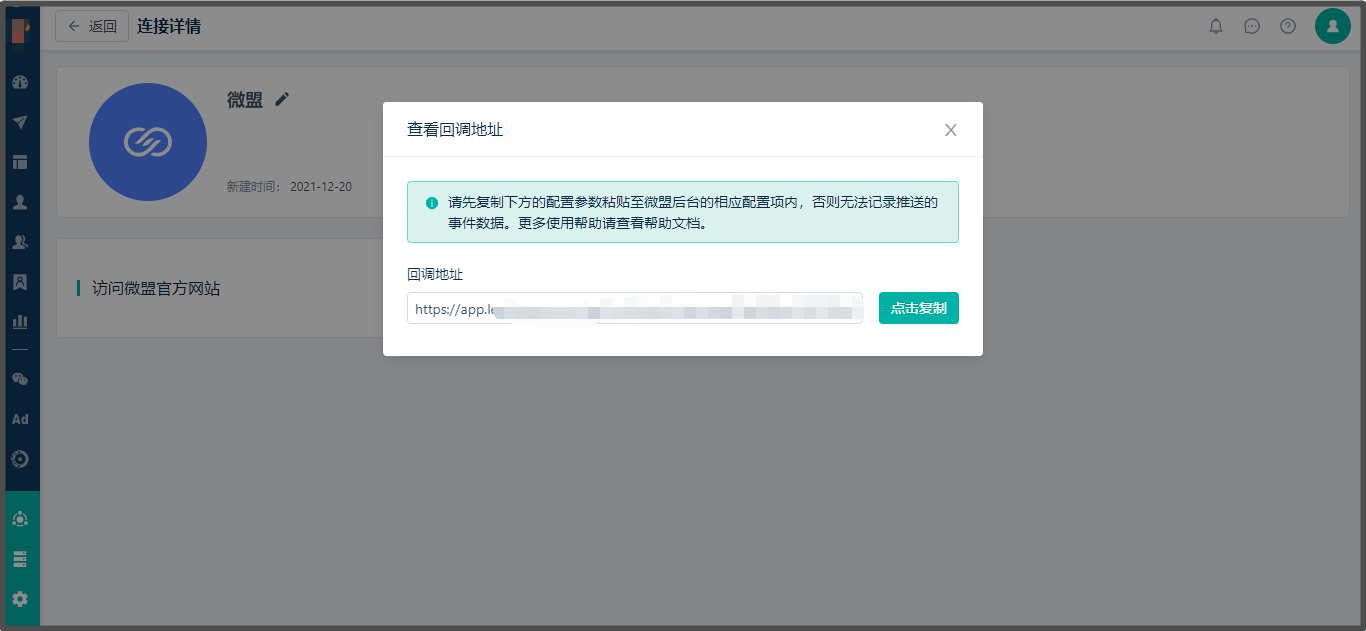The width and height of the screenshot is (1366, 631).
Task: Open the connections hub icon in sidebar
Action: point(20,519)
